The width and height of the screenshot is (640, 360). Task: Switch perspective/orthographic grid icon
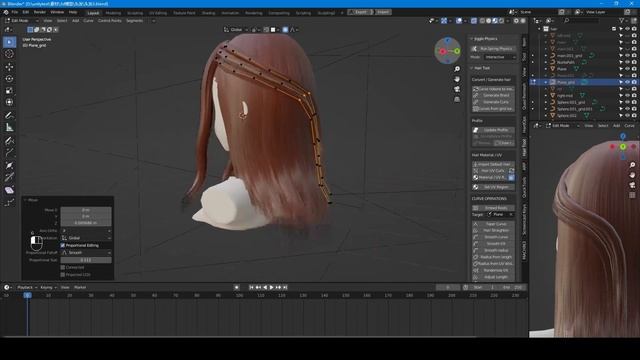457,99
